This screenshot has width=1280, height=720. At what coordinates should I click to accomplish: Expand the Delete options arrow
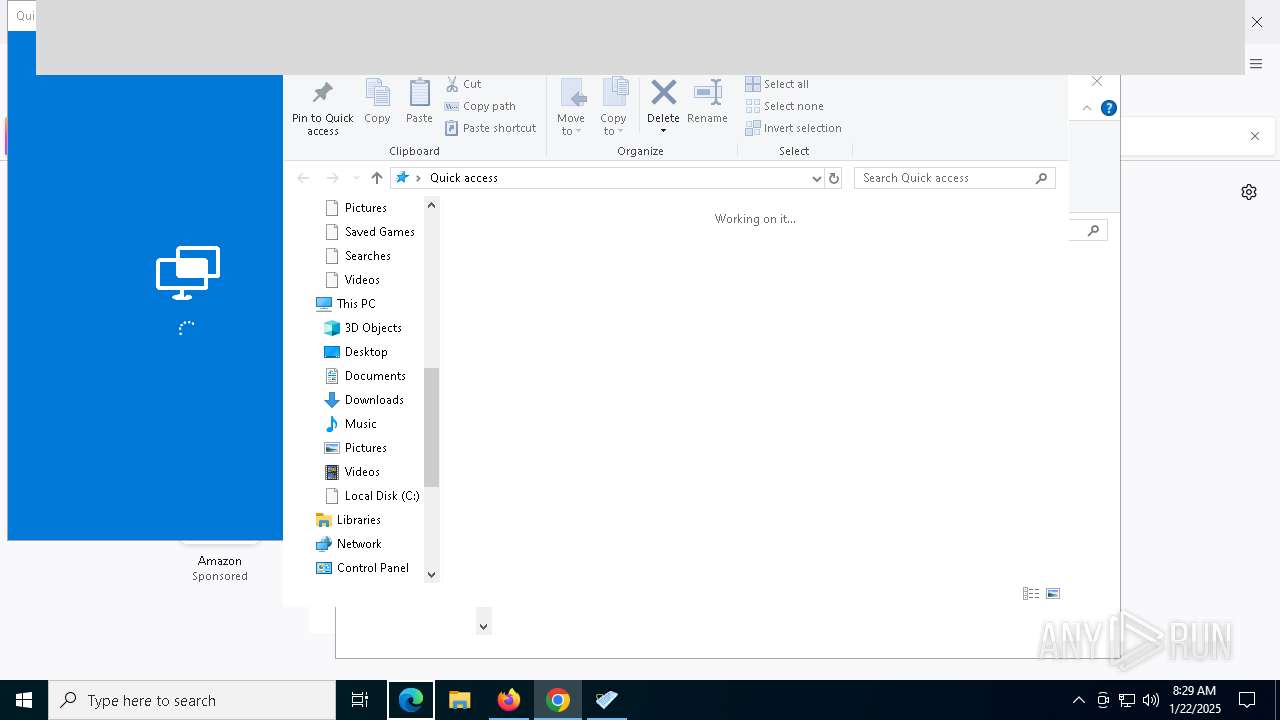pos(663,130)
